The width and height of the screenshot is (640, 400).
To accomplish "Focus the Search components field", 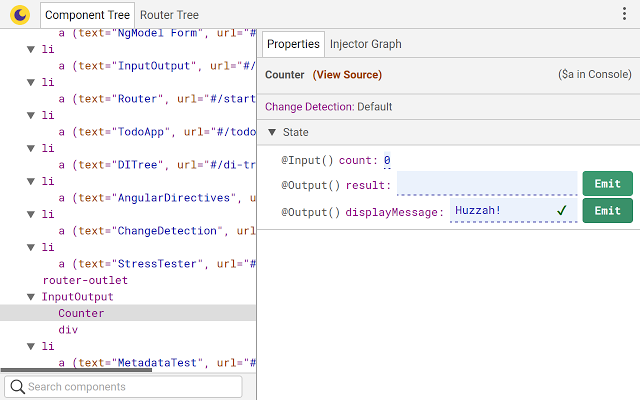I will (x=132, y=387).
